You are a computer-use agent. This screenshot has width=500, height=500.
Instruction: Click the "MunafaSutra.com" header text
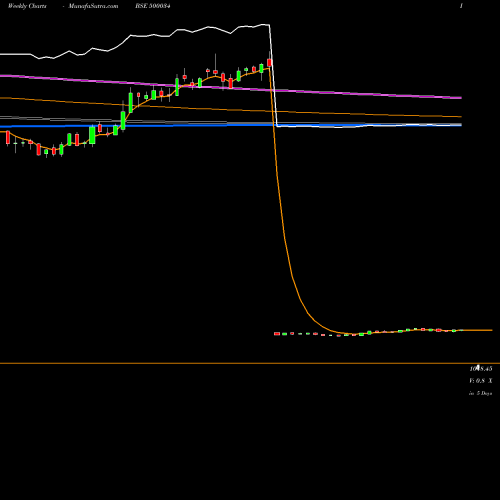[x=93, y=6]
